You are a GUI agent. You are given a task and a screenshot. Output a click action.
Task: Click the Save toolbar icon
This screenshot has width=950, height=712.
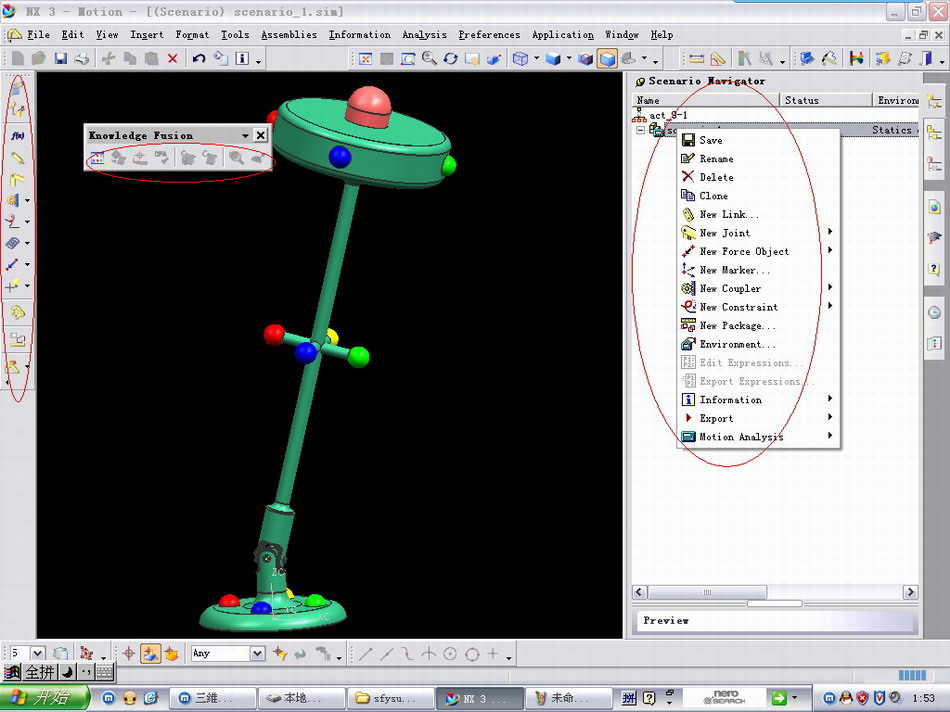tap(60, 58)
